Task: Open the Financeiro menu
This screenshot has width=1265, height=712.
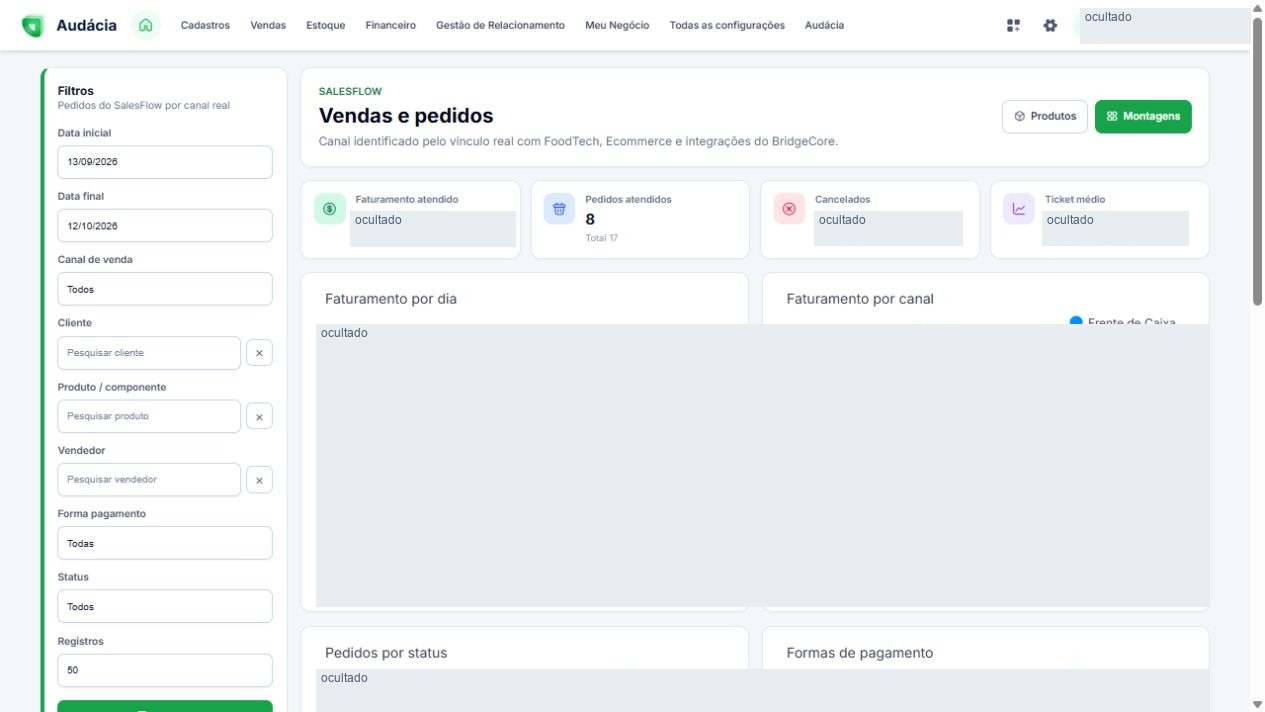Action: click(x=391, y=25)
